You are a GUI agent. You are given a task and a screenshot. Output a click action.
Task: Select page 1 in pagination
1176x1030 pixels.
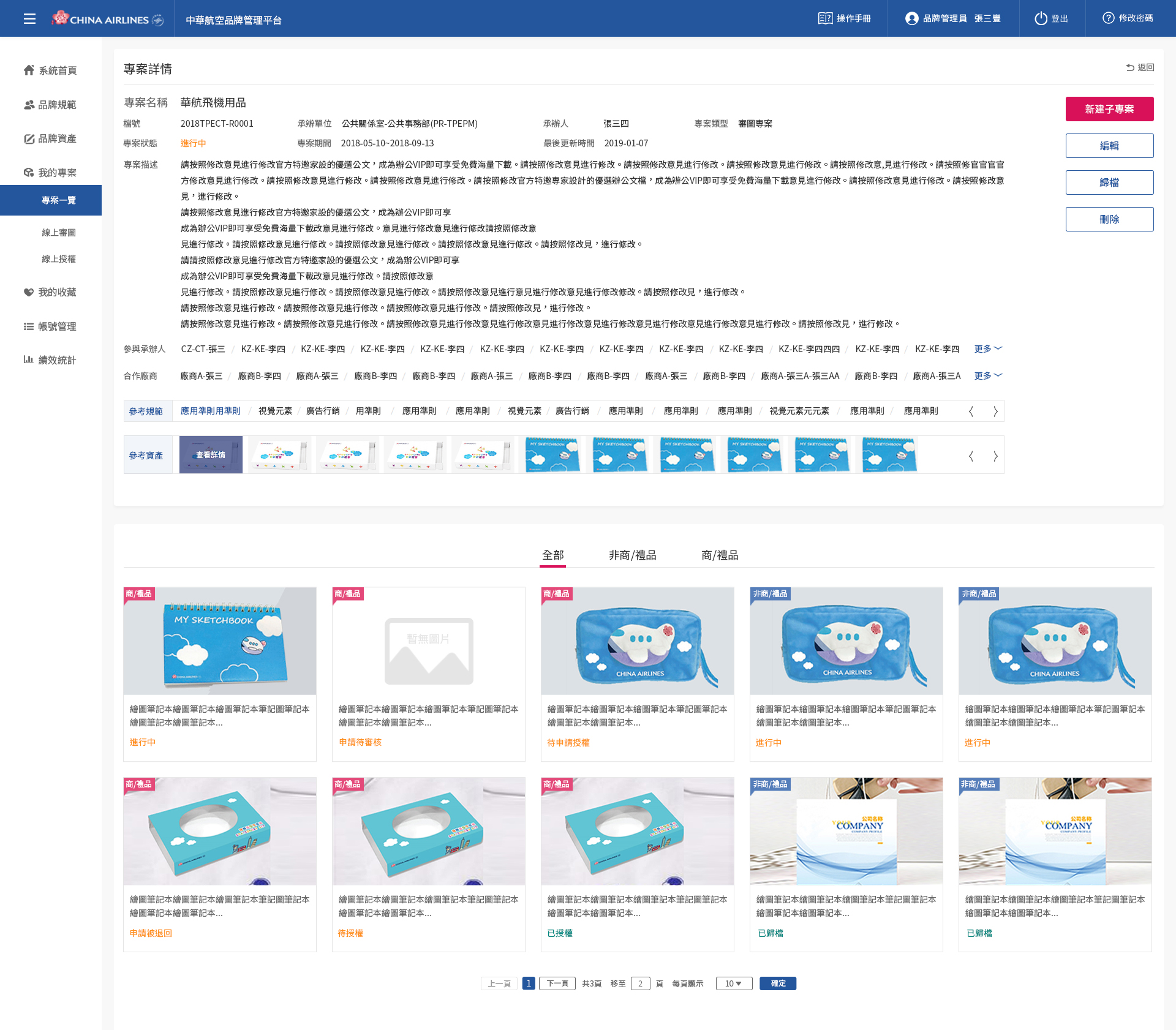click(x=529, y=983)
